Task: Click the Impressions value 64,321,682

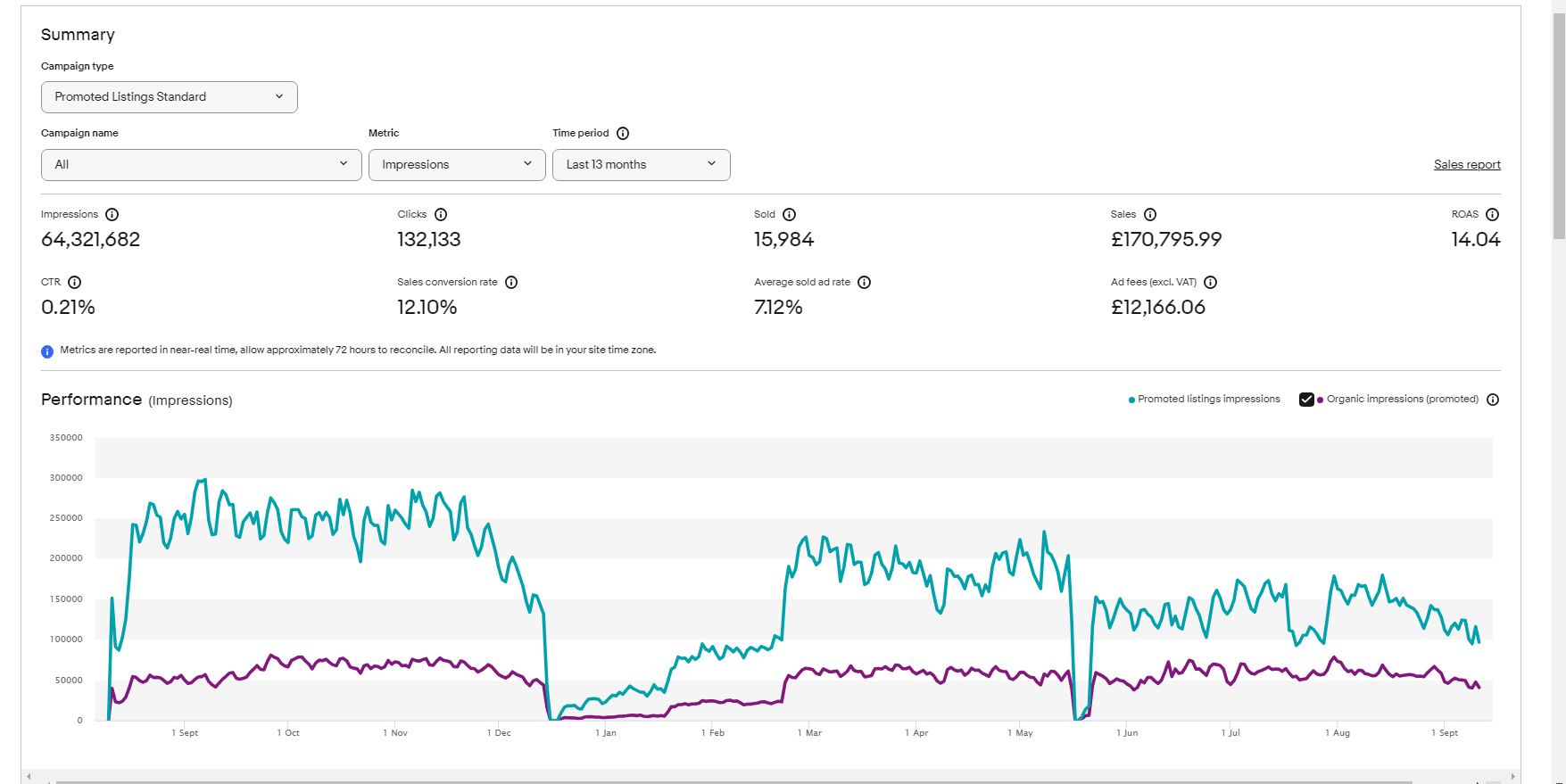Action: (x=91, y=240)
